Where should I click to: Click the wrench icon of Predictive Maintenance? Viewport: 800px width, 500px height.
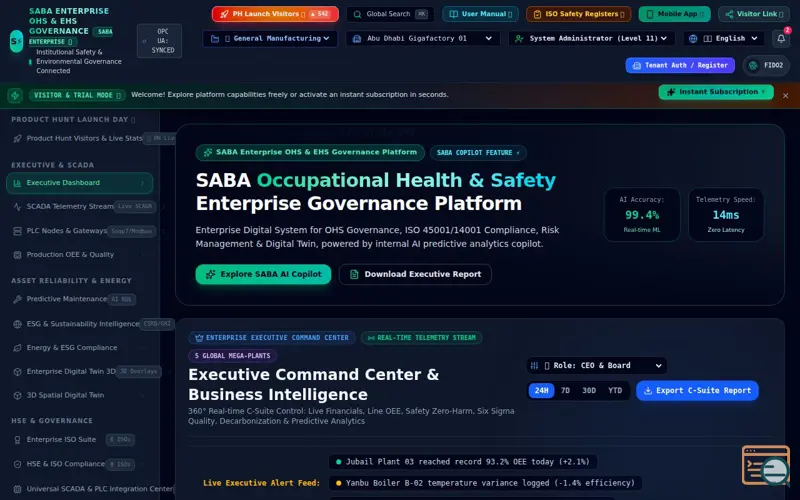tap(17, 299)
